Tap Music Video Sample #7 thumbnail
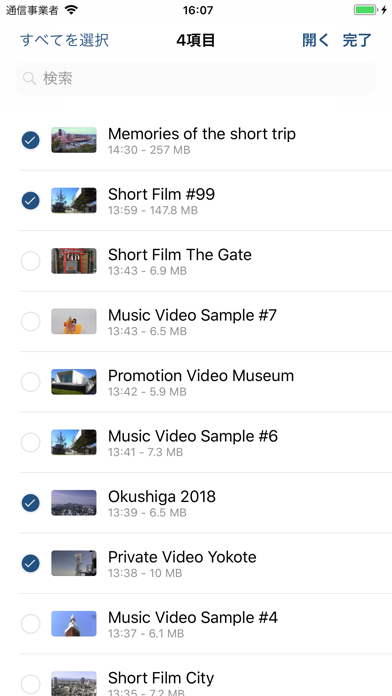The image size is (392, 696). point(74,321)
